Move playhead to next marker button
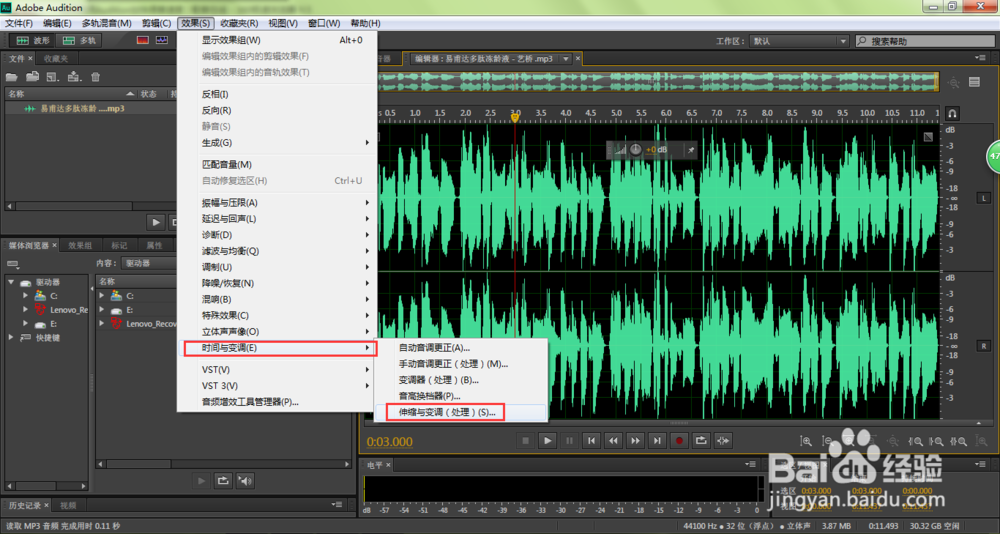1000x534 pixels. (657, 440)
